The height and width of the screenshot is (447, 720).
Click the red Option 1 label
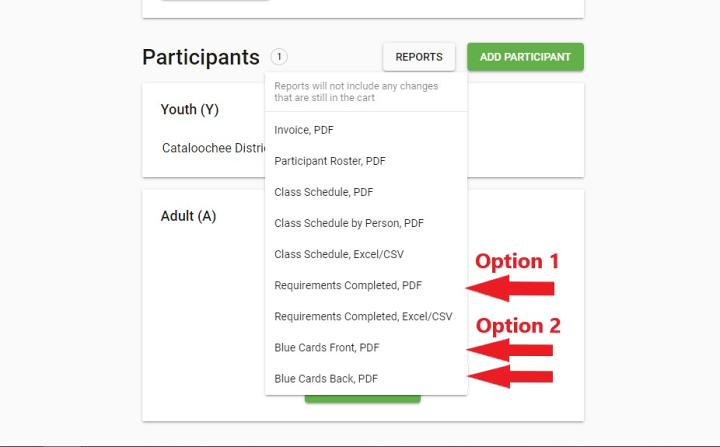(516, 262)
